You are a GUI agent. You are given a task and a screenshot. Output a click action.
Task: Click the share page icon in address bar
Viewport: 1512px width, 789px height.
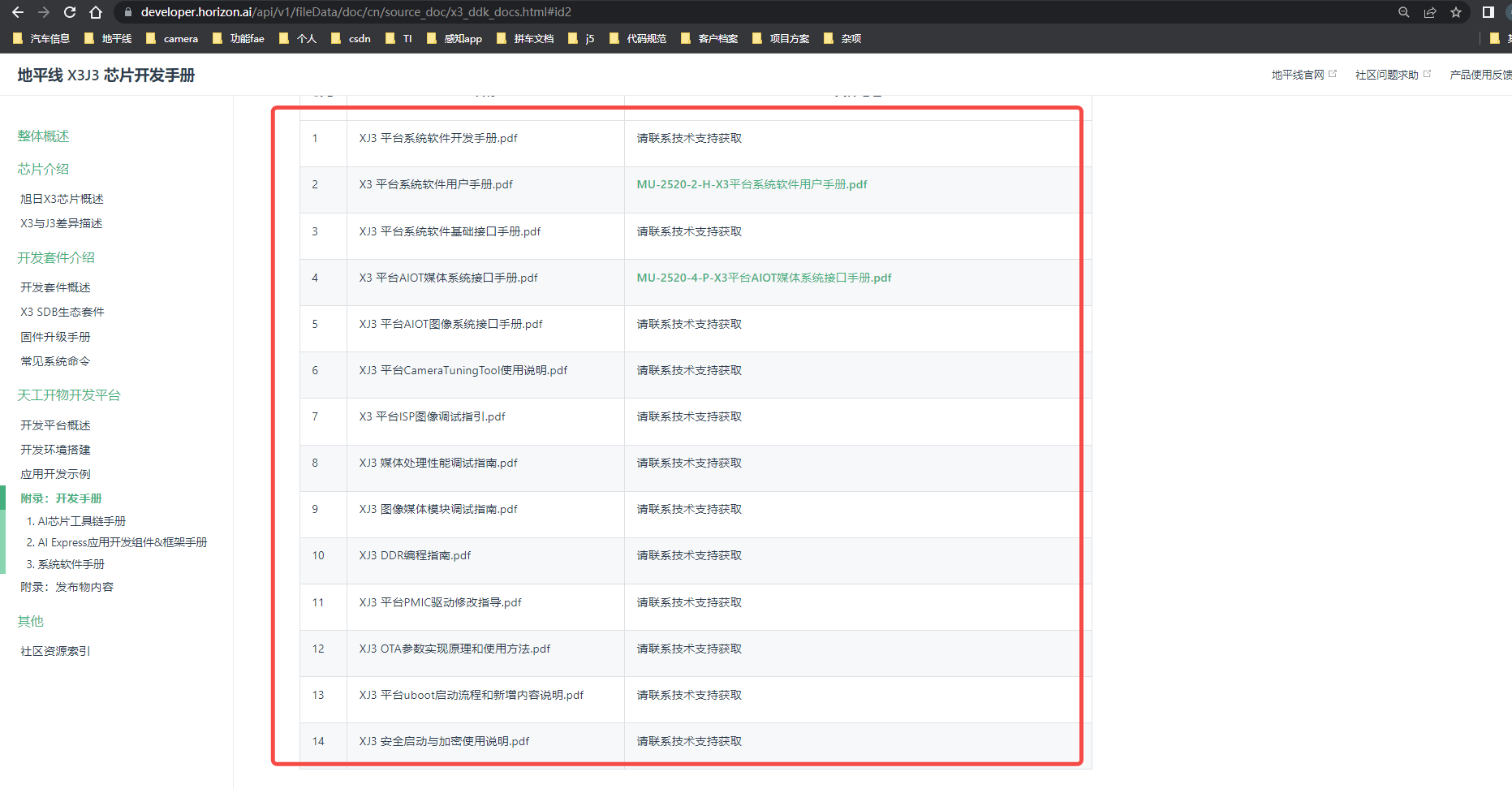1430,12
